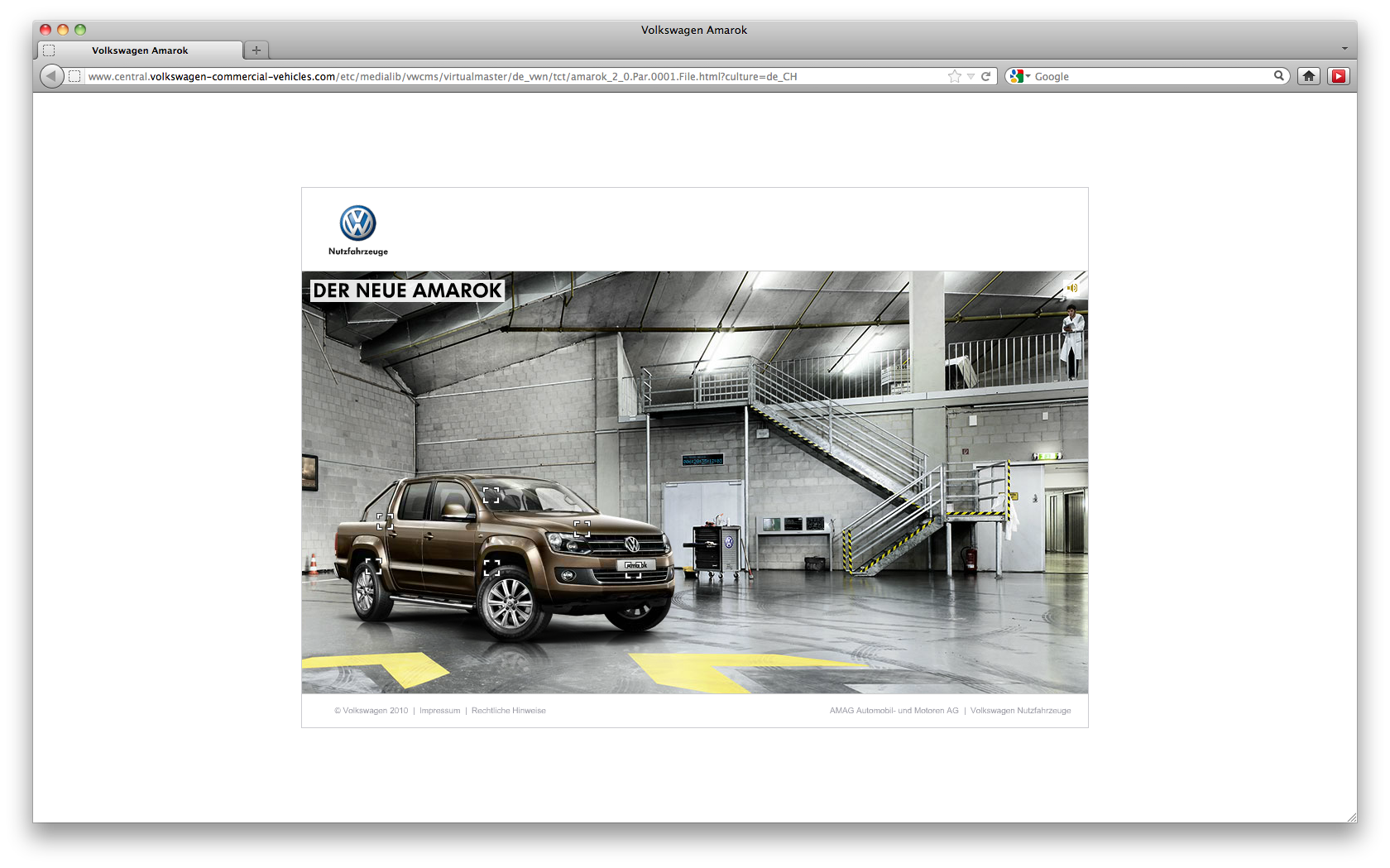Open the Volkswagen Nutzfahrzeuge footer link
1390x868 pixels.
(1021, 711)
